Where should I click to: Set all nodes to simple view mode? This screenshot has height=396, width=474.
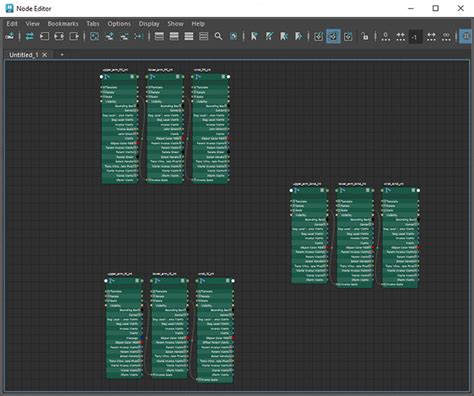point(159,36)
